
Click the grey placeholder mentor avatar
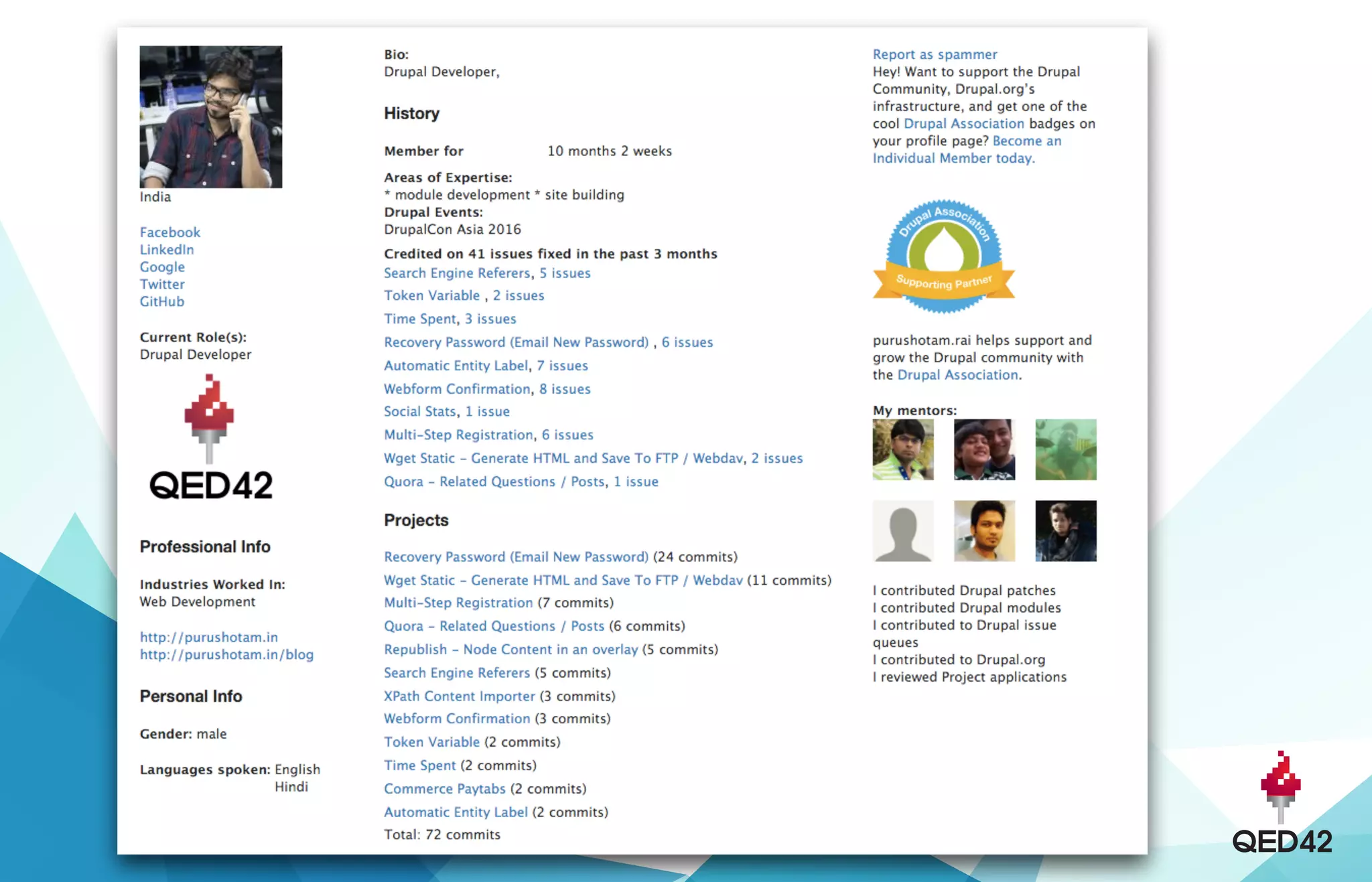click(x=902, y=530)
